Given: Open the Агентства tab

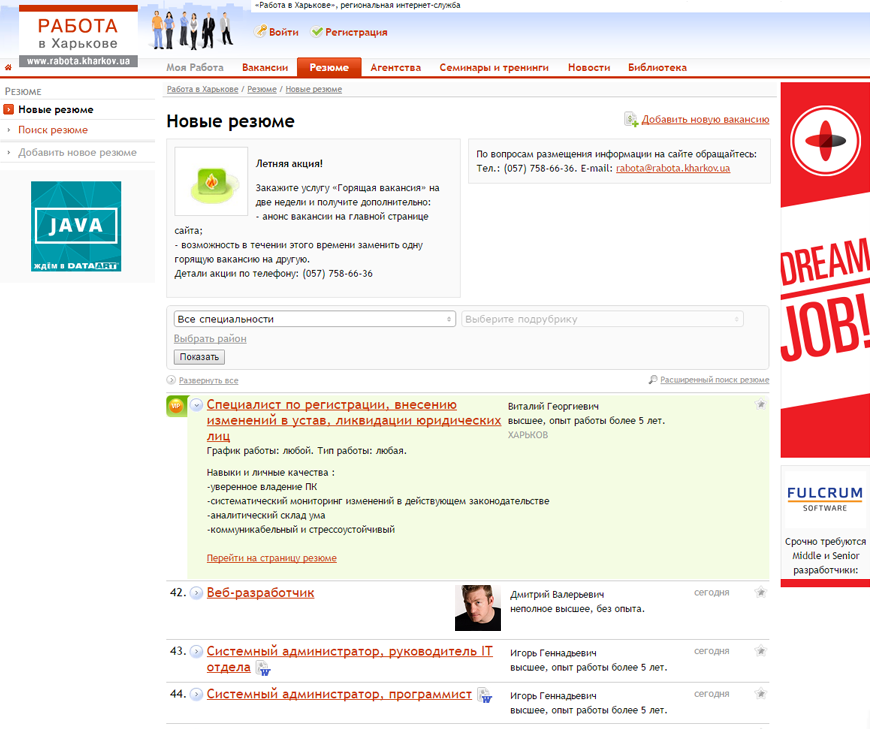Looking at the screenshot, I should coord(395,68).
